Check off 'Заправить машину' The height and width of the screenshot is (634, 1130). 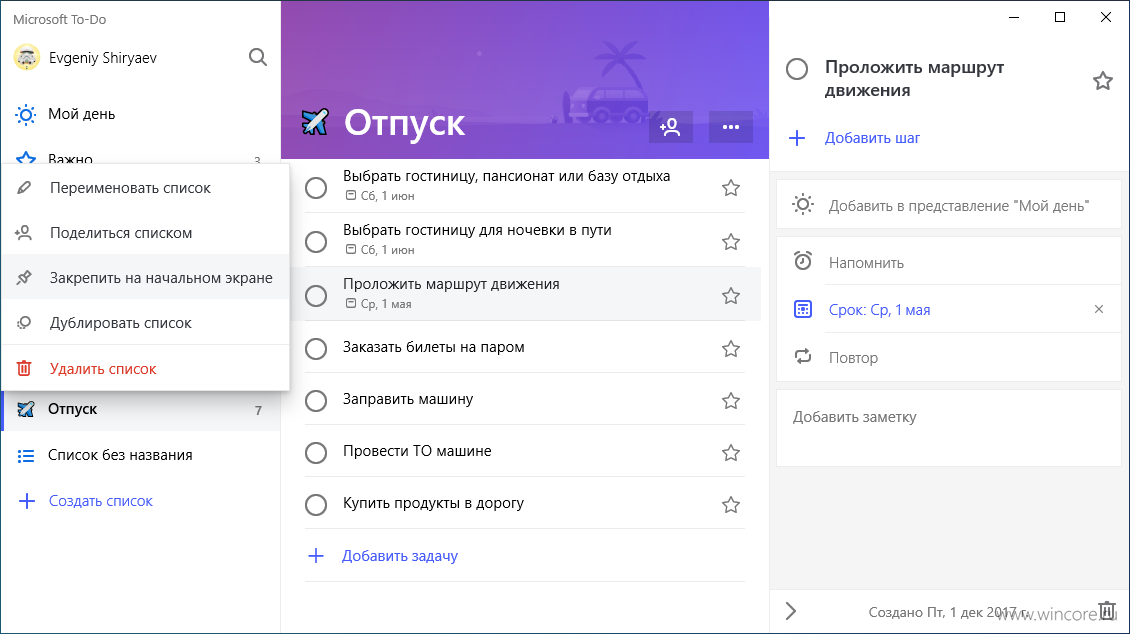tap(316, 401)
